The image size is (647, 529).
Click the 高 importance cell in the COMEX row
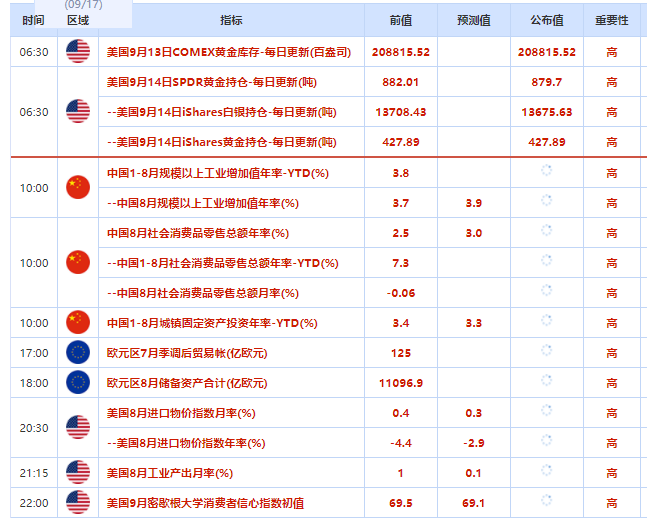[x=612, y=52]
